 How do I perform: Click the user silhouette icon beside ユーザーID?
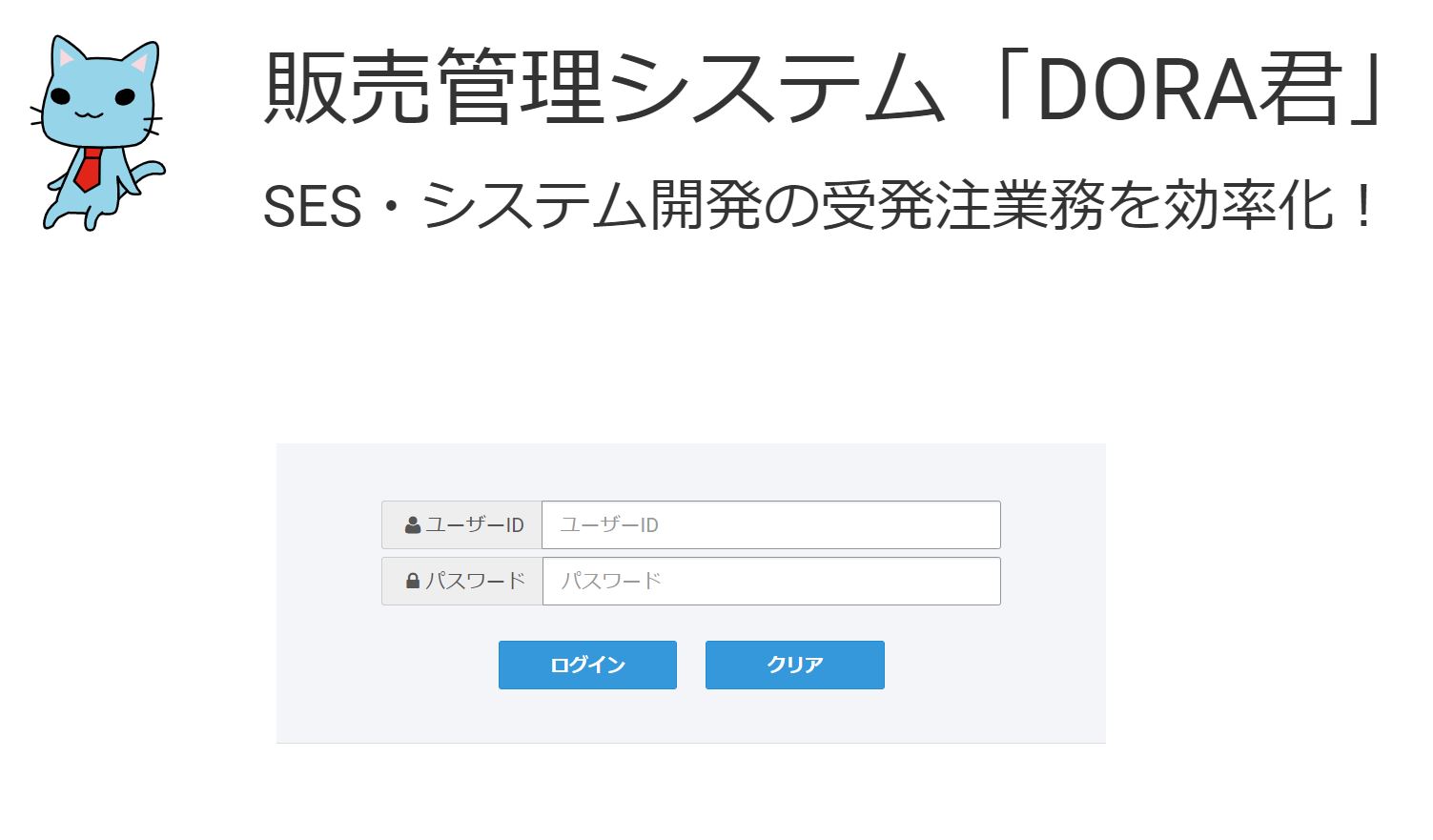click(413, 525)
